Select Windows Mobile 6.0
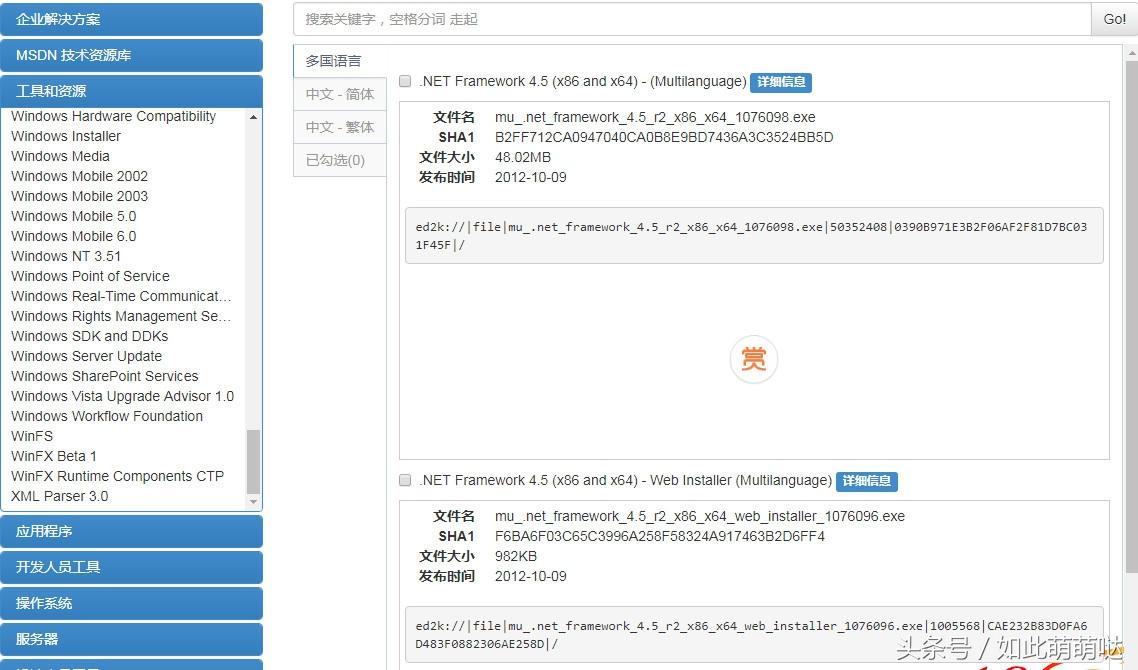The height and width of the screenshot is (670, 1138). (x=73, y=236)
